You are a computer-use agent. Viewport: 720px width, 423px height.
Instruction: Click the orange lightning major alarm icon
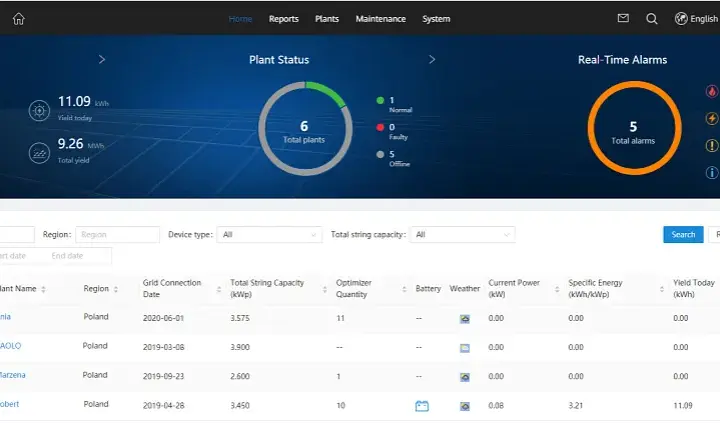pyautogui.click(x=712, y=118)
